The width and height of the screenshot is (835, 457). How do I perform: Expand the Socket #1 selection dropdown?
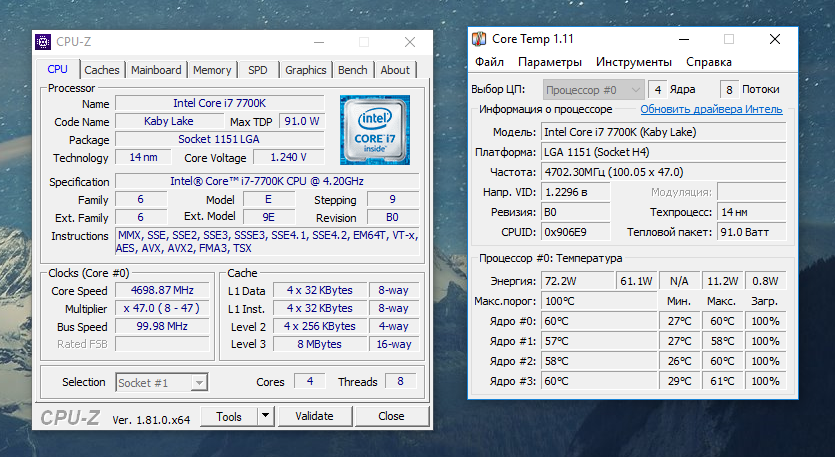coord(161,383)
